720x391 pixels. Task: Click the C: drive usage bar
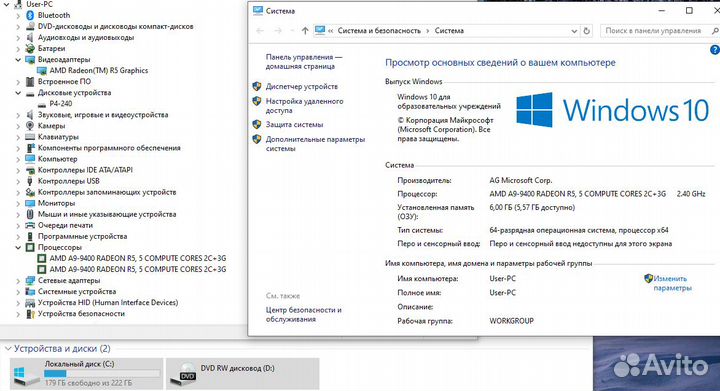coord(102,374)
